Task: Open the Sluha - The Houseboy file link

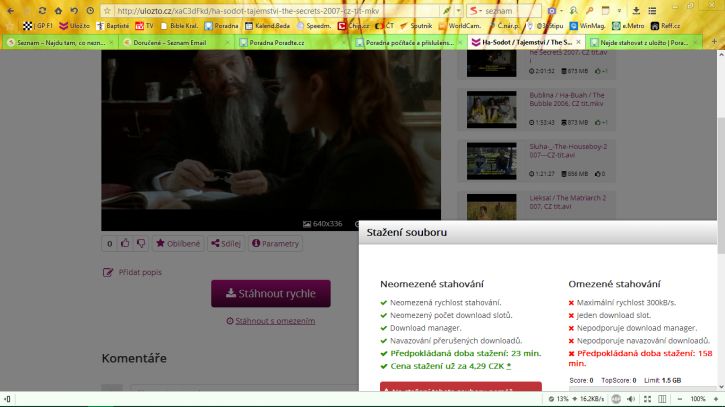Action: [568, 151]
